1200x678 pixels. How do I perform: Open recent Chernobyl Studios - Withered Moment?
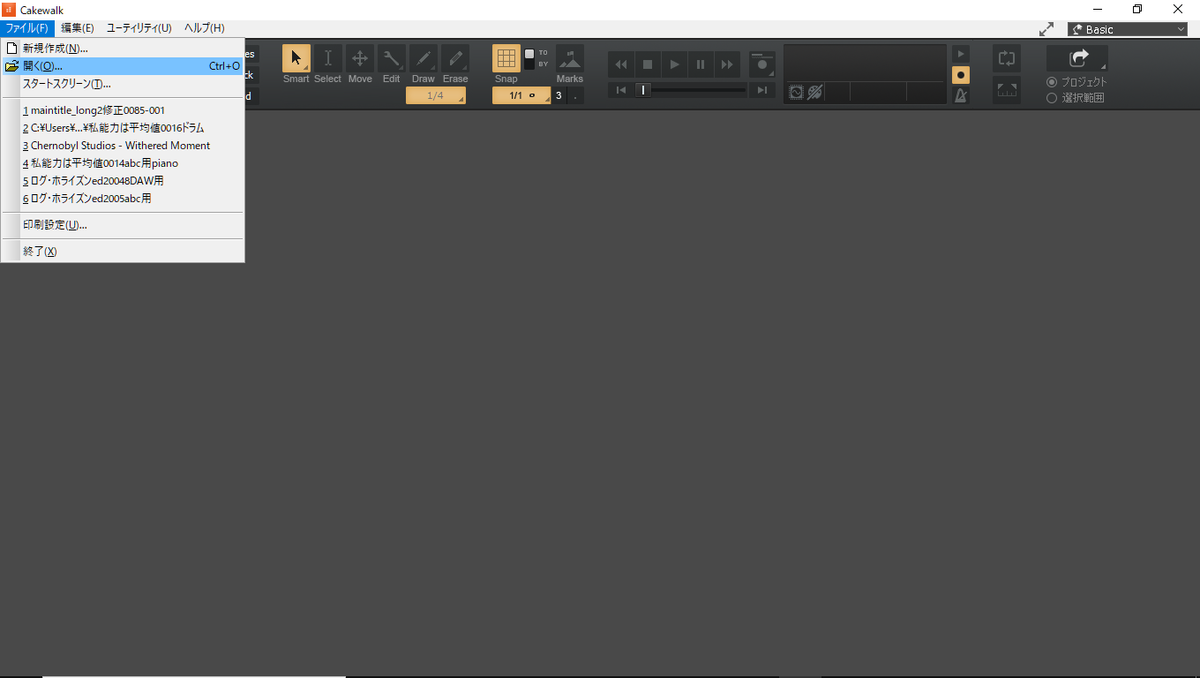click(x=122, y=146)
